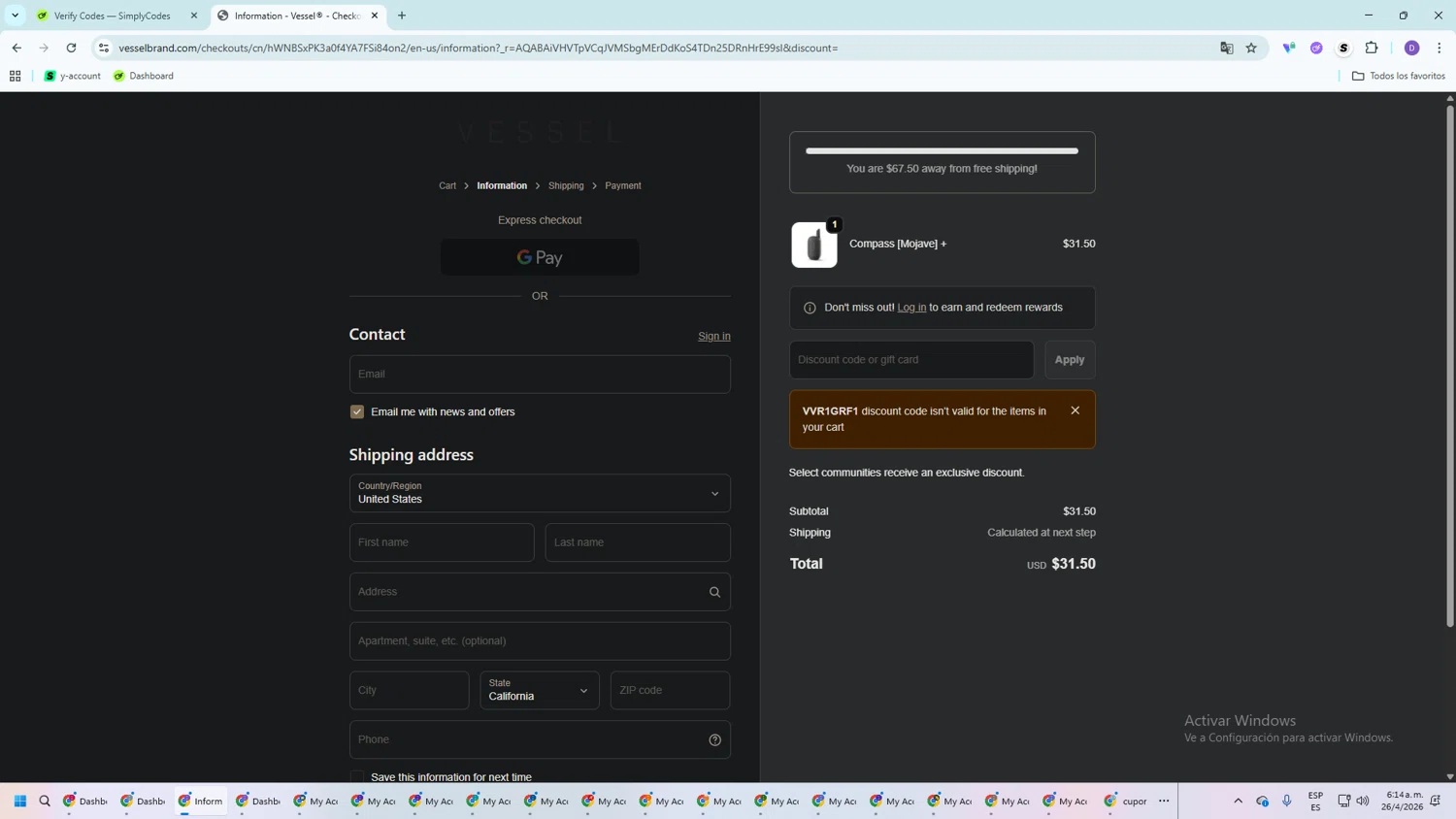This screenshot has width=1456, height=819.
Task: Click the search icon in the Address field
Action: tap(715, 592)
